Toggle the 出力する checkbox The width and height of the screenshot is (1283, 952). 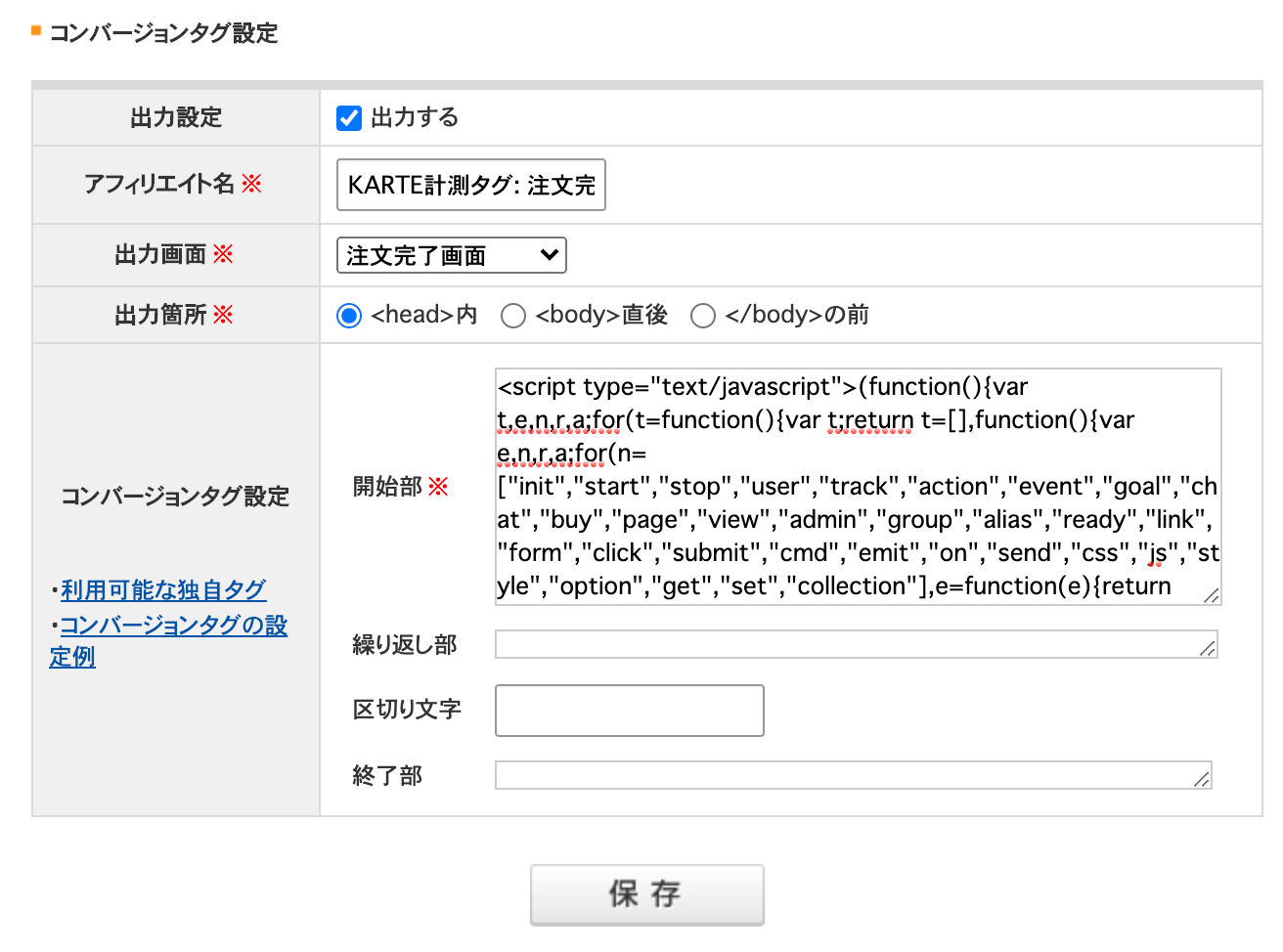tap(349, 118)
